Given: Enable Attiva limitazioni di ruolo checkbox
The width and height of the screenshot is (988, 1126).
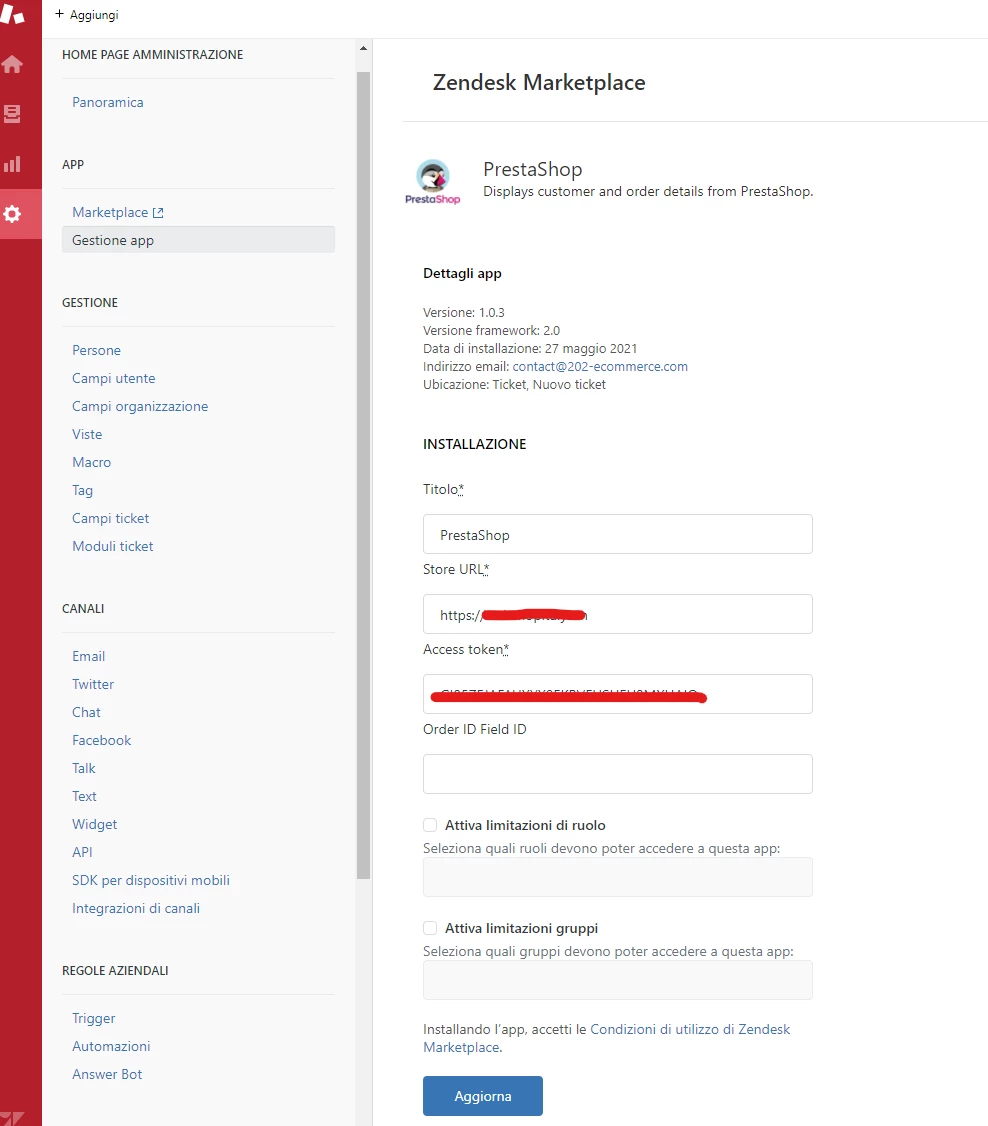Looking at the screenshot, I should tap(430, 825).
